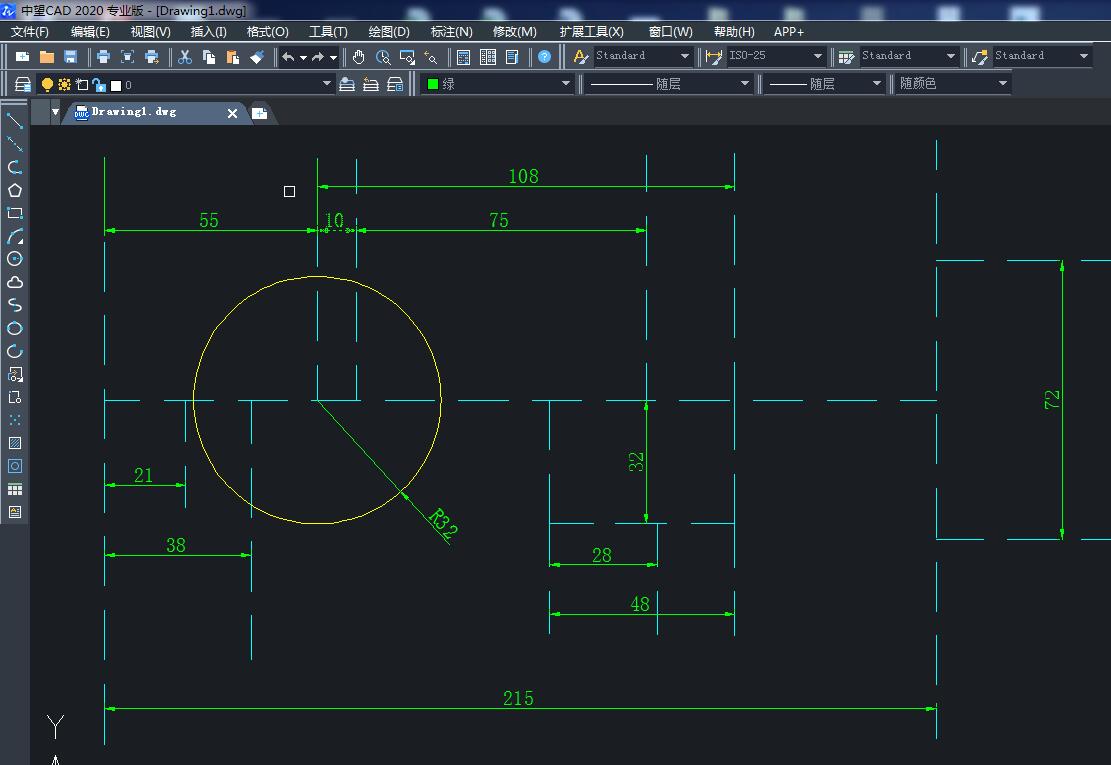
Task: Click the new drawing tab plus button
Action: click(x=259, y=113)
